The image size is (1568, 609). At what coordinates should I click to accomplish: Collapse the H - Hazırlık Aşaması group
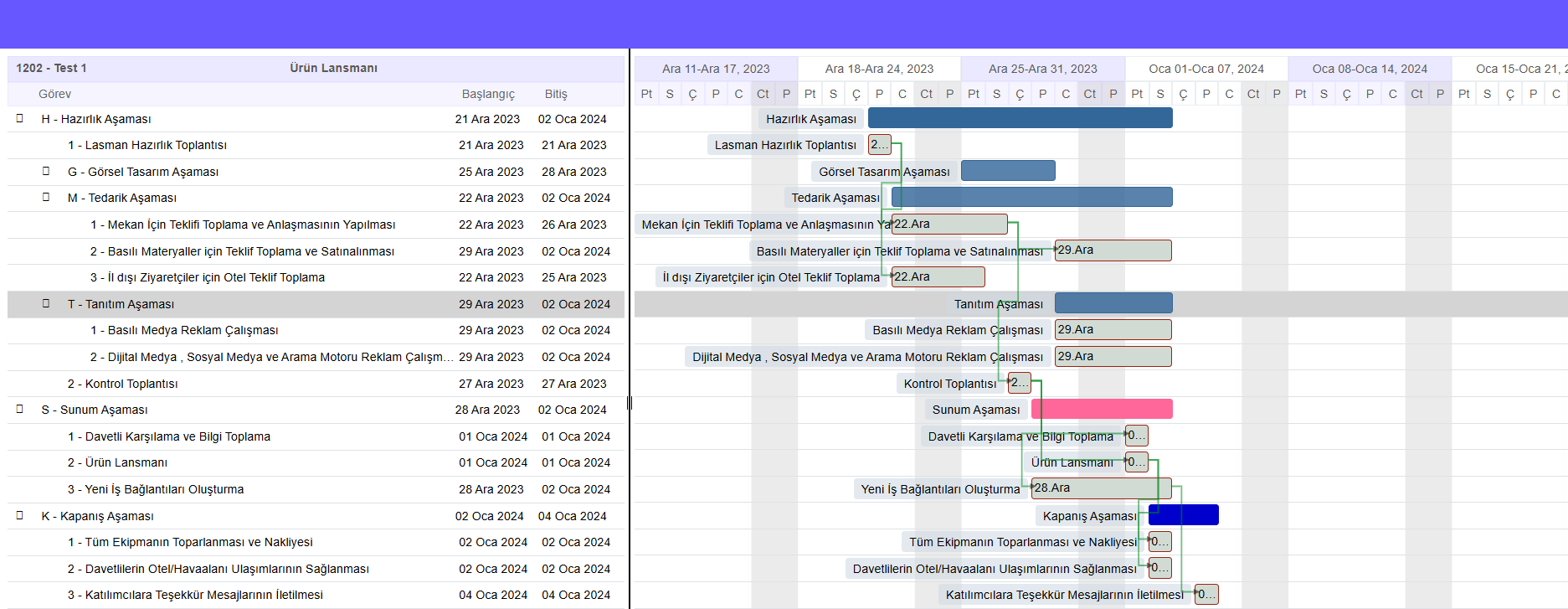tap(20, 118)
